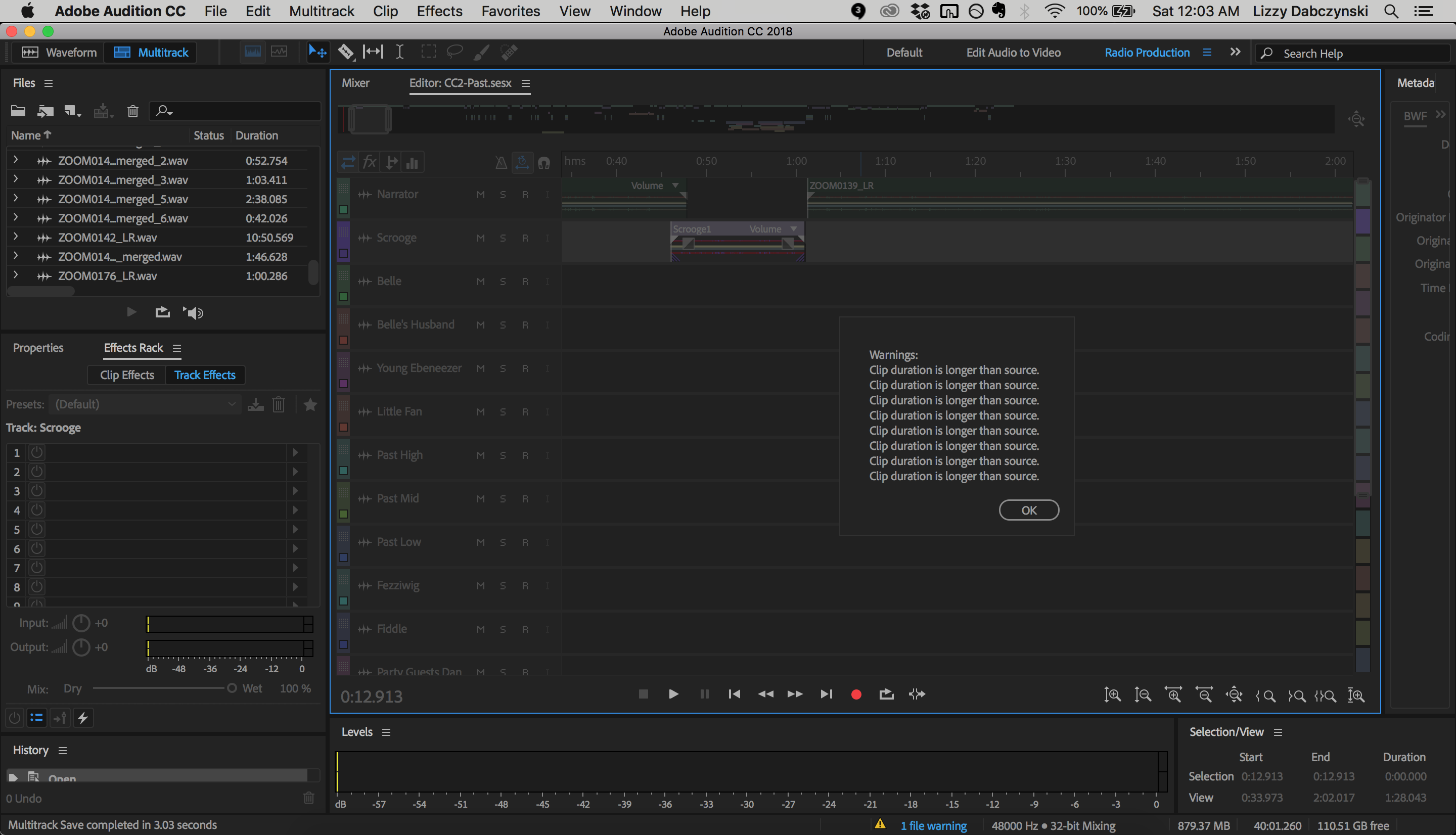Image resolution: width=1456 pixels, height=835 pixels.
Task: Open the Favorites menu
Action: click(511, 11)
